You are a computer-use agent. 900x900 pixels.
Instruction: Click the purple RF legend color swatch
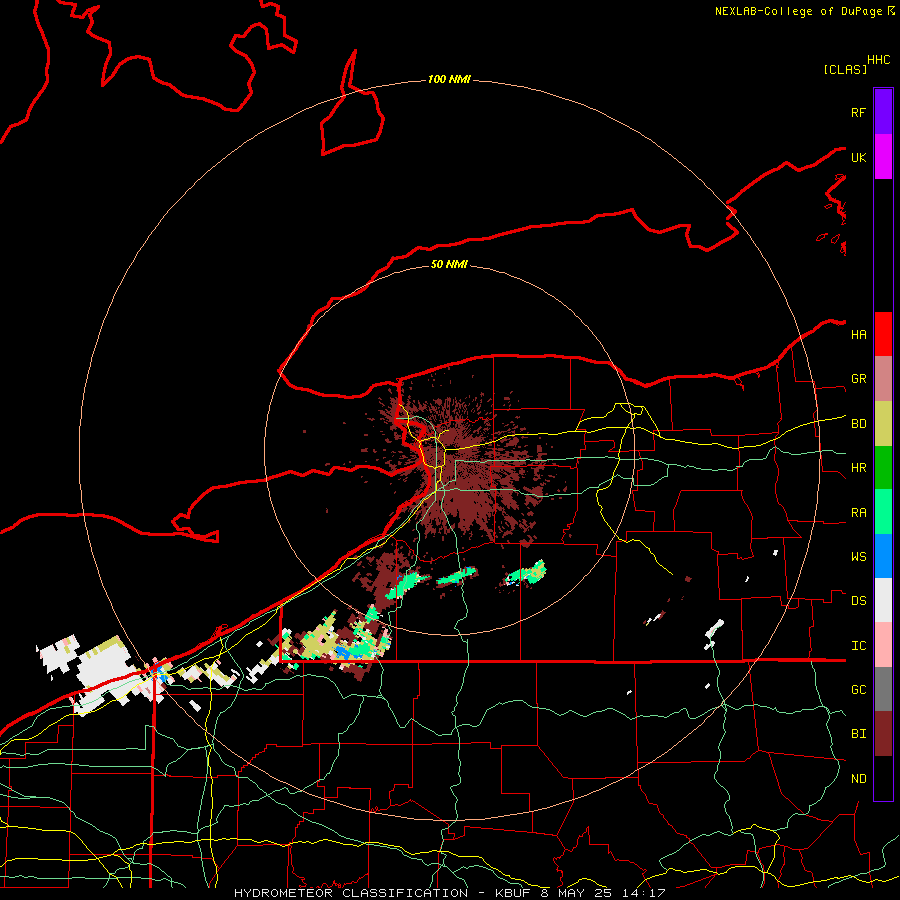click(x=883, y=112)
